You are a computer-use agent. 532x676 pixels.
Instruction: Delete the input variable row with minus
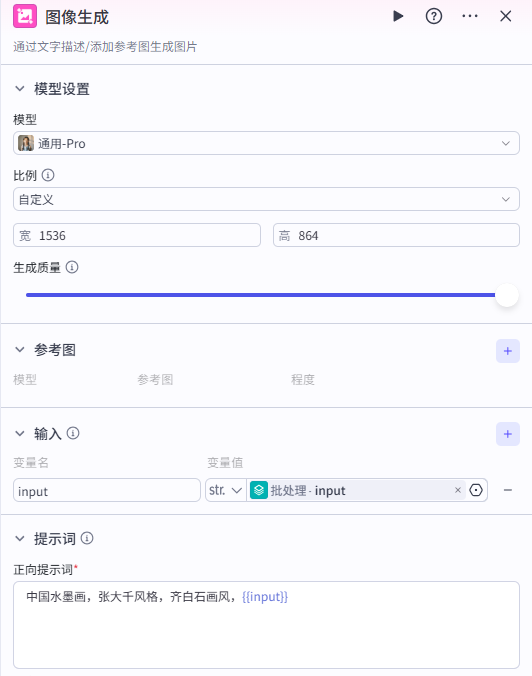coord(507,490)
